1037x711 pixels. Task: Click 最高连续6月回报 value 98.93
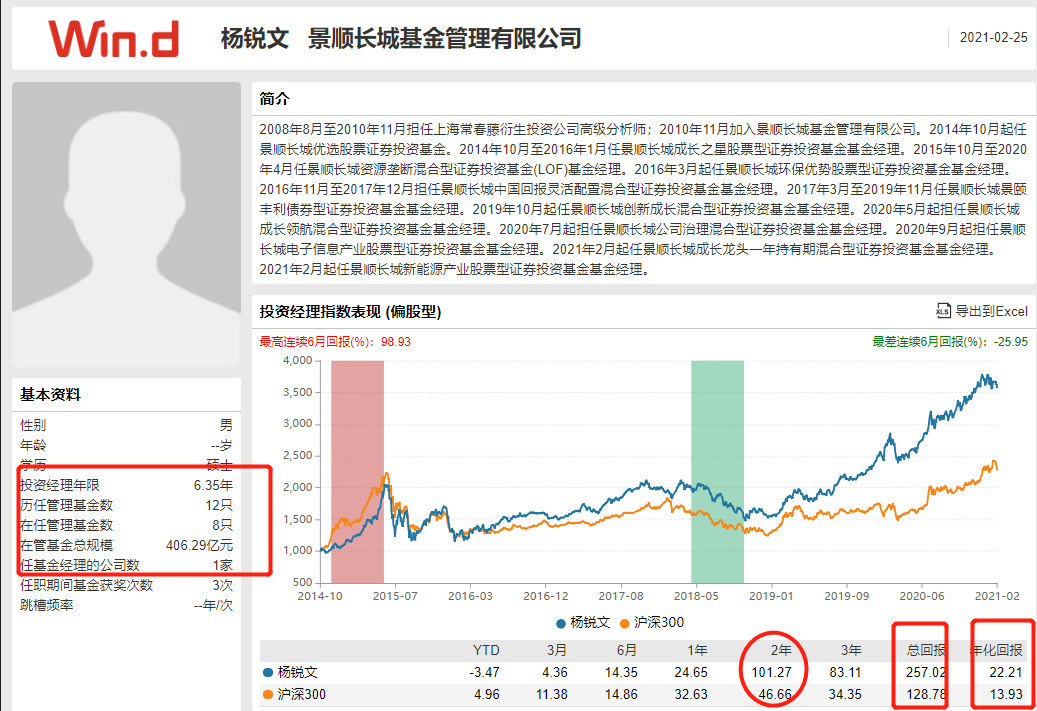tap(395, 342)
